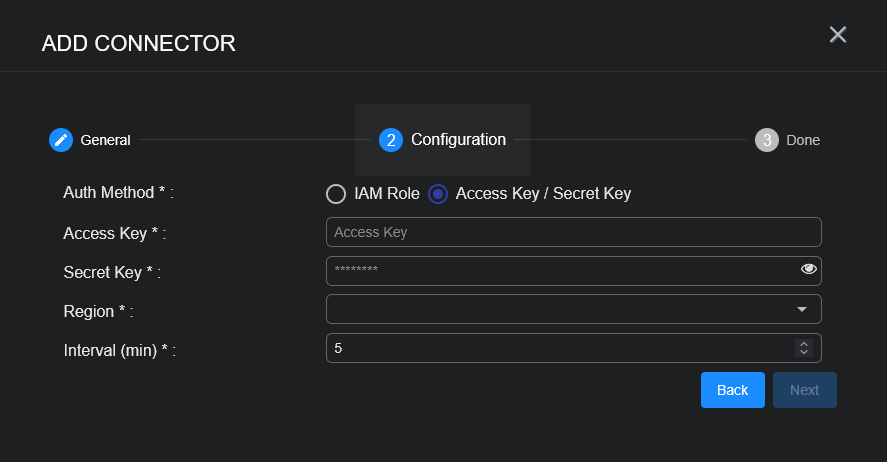Click the number 3 step circle
Screen dimensions: 887x462
coord(767,140)
